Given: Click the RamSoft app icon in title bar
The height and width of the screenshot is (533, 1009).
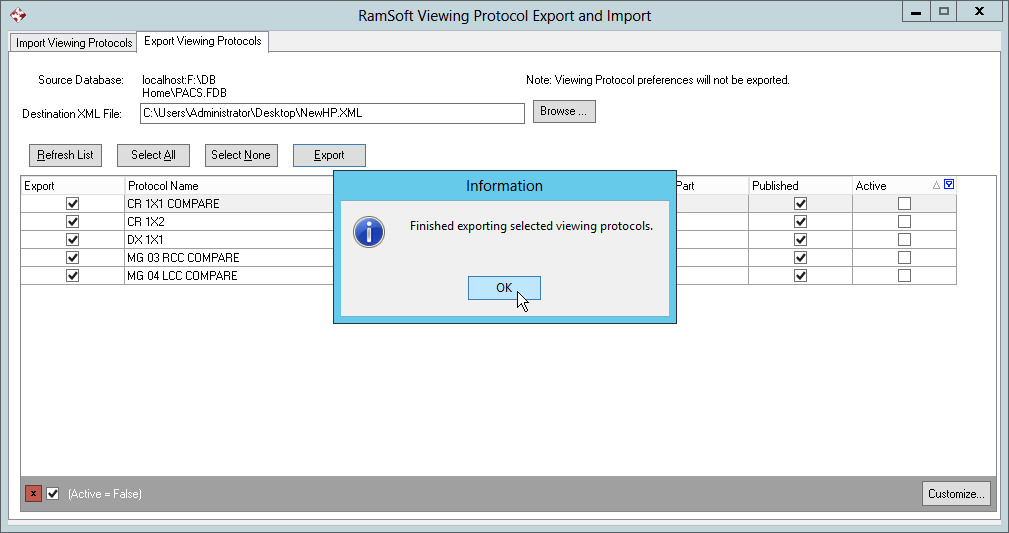Looking at the screenshot, I should point(18,16).
